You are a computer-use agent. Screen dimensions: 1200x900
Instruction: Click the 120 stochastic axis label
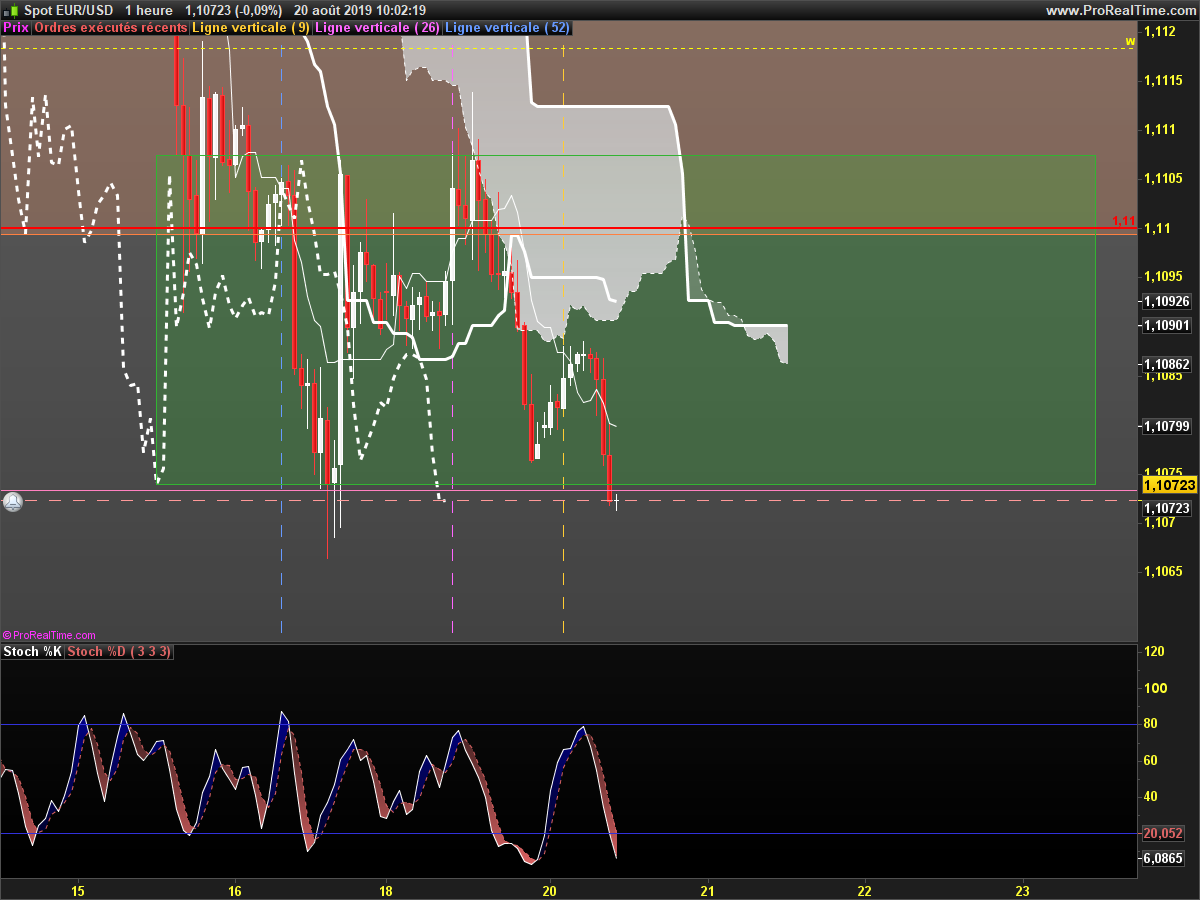tap(1154, 652)
